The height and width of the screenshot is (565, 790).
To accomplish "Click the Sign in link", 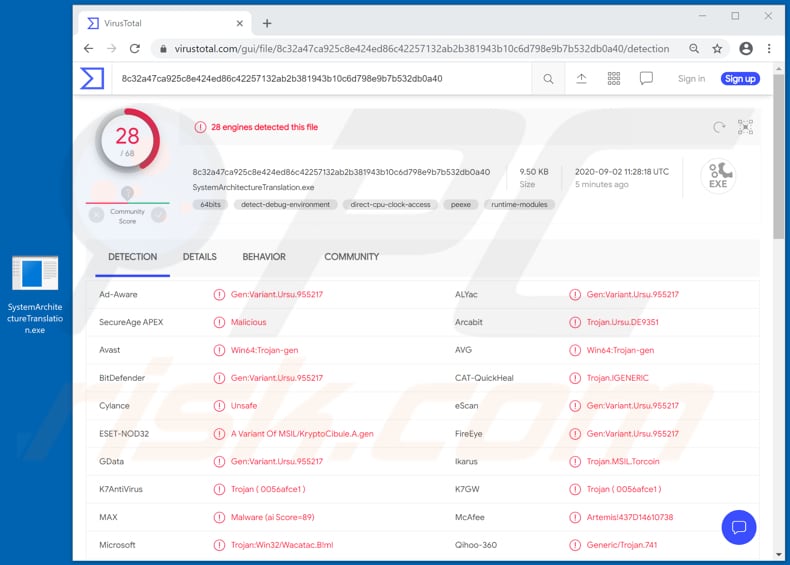I will tap(691, 79).
